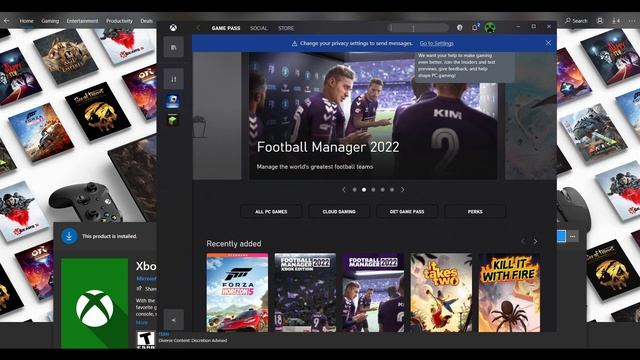Open It Takes Two game tile
The image size is (640, 360).
tap(441, 292)
